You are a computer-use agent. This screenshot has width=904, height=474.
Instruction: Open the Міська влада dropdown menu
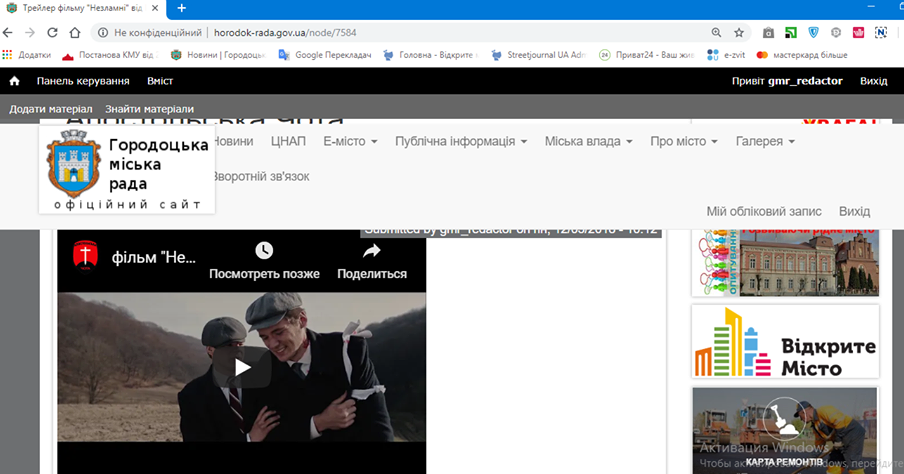(588, 142)
